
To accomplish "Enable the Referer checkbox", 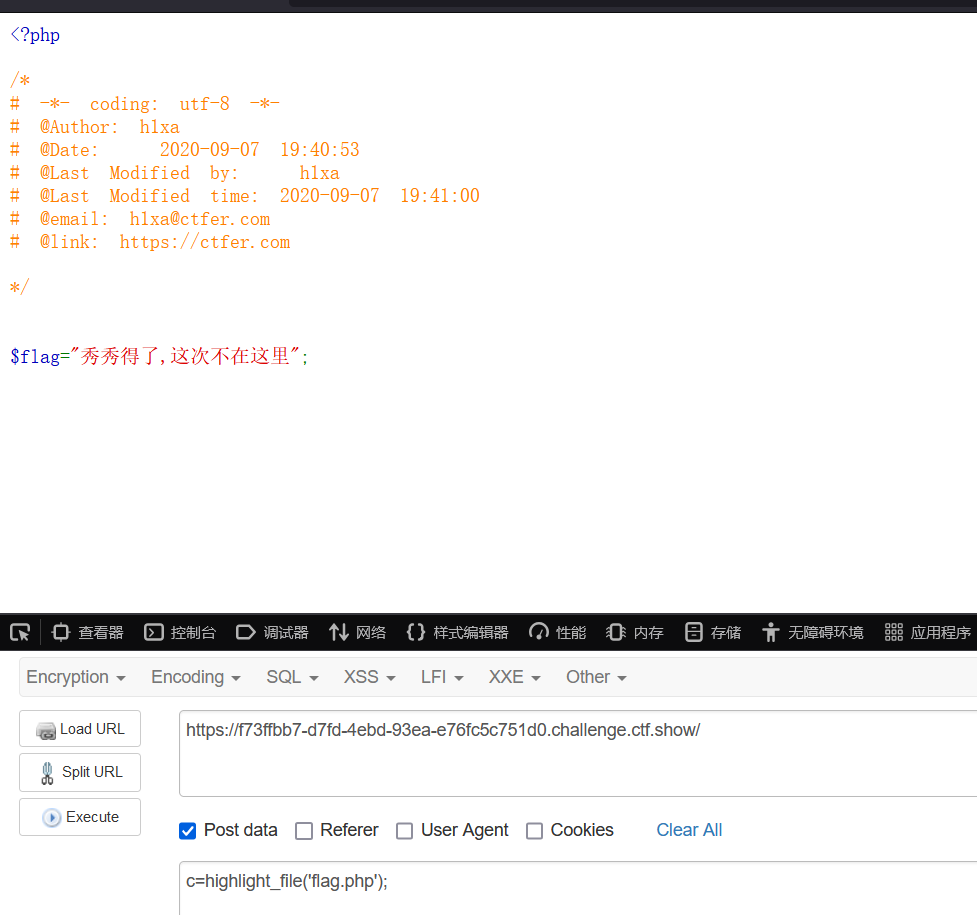I will (x=304, y=831).
